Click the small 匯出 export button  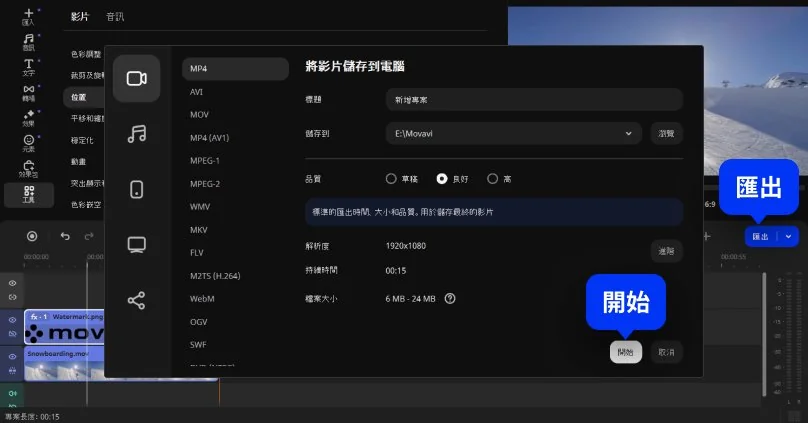click(x=761, y=236)
